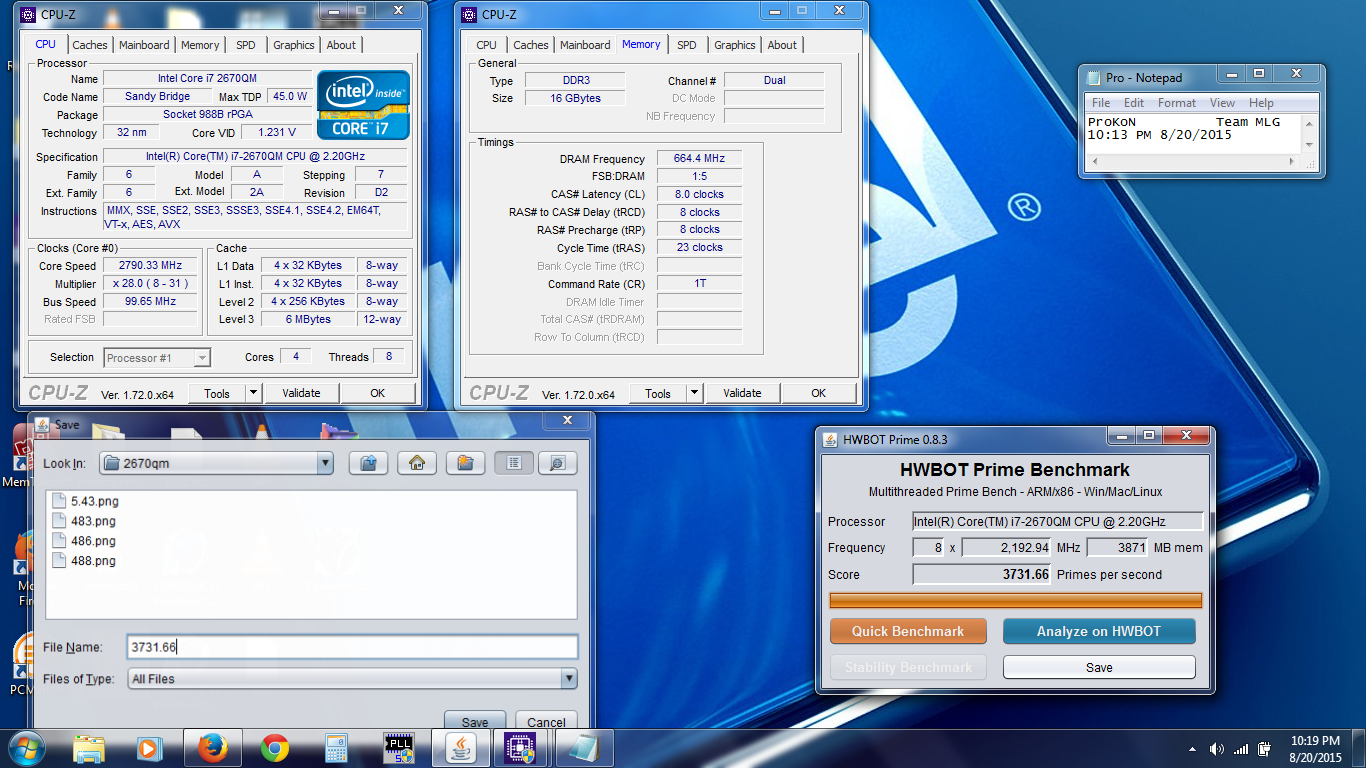1366x768 pixels.
Task: Select file icon next to 5.43.png
Action: [59, 501]
